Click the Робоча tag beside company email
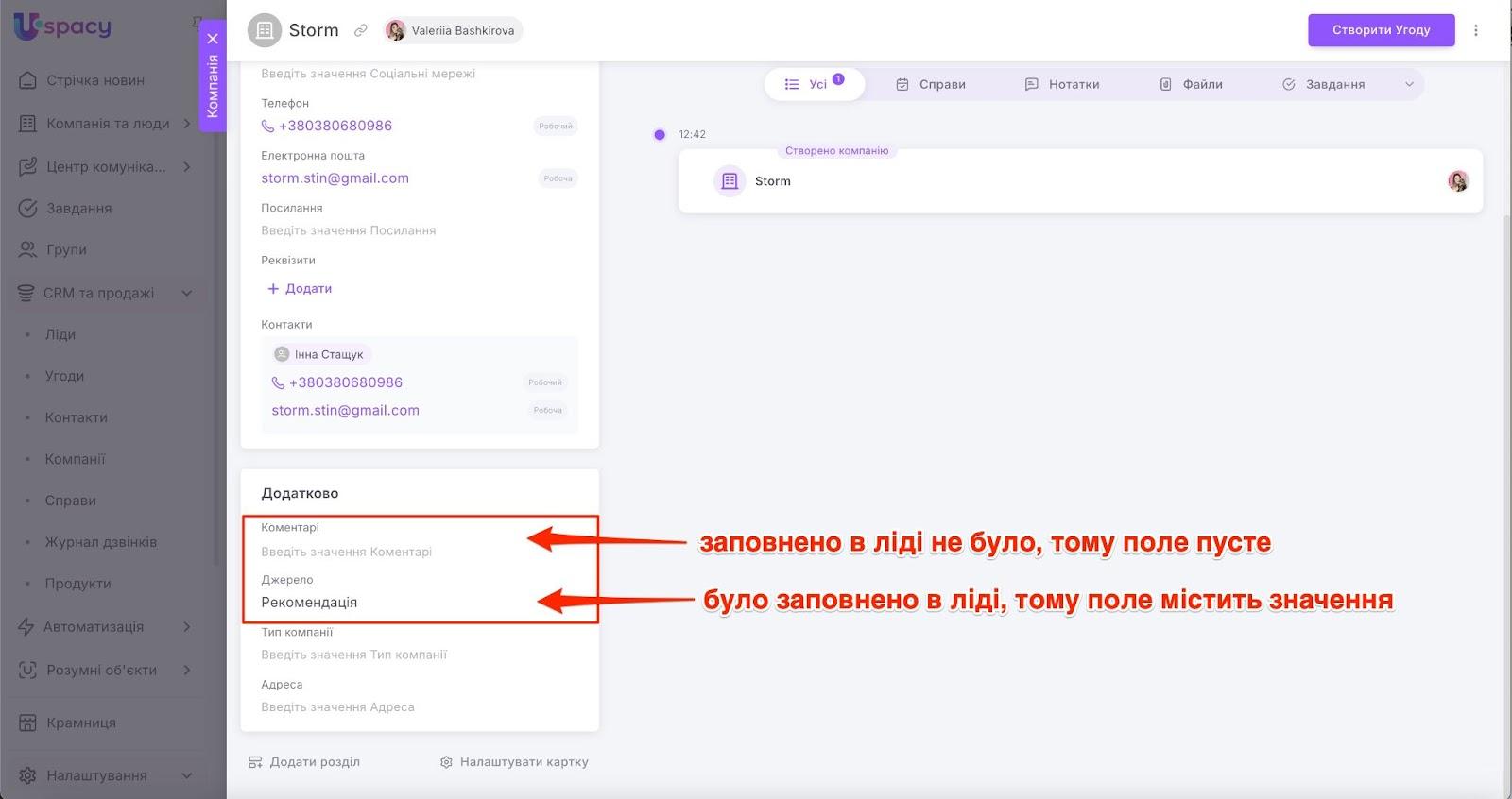The width and height of the screenshot is (1512, 799). click(x=558, y=178)
